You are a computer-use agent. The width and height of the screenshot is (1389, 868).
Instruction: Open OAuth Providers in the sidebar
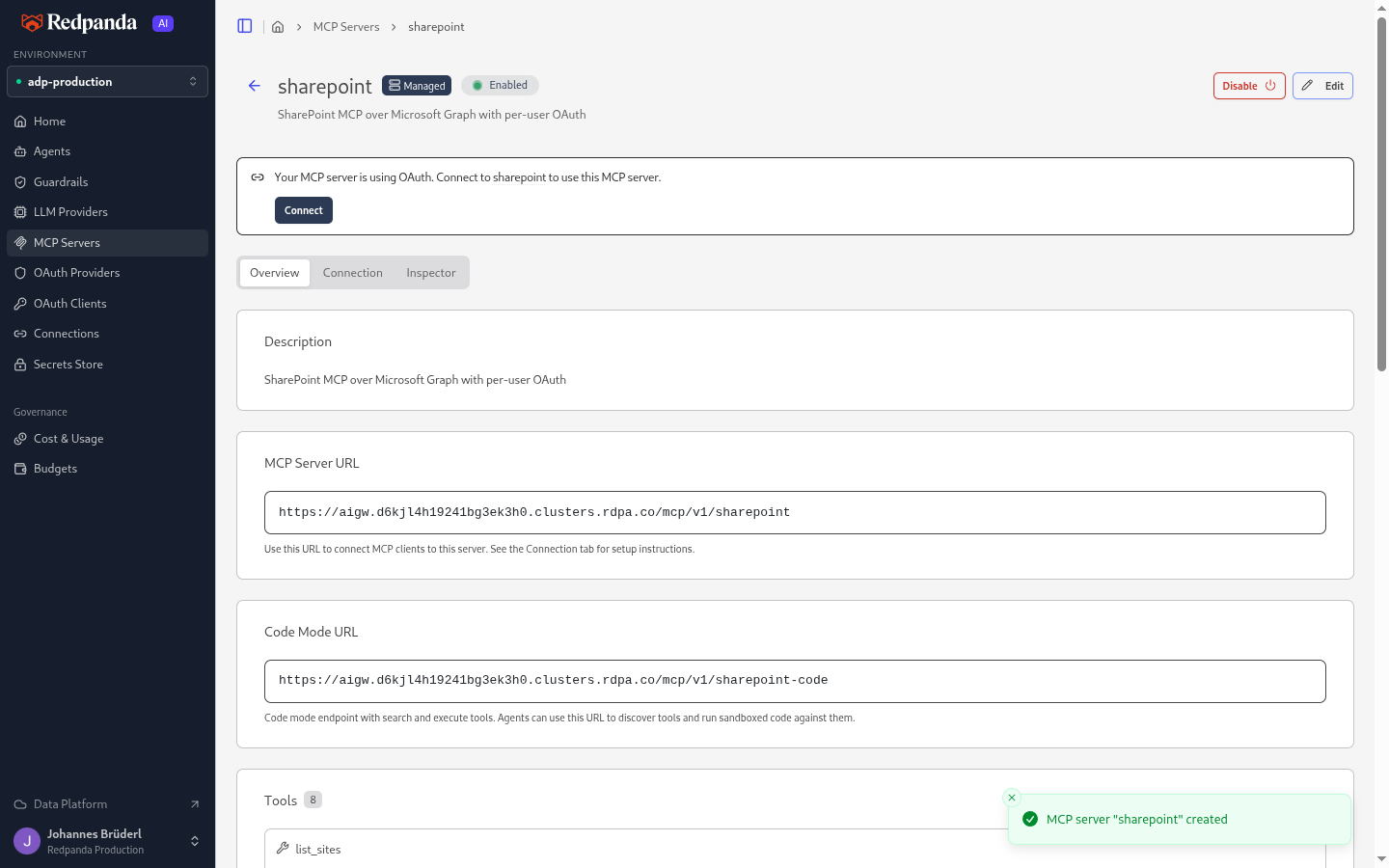(x=107, y=273)
